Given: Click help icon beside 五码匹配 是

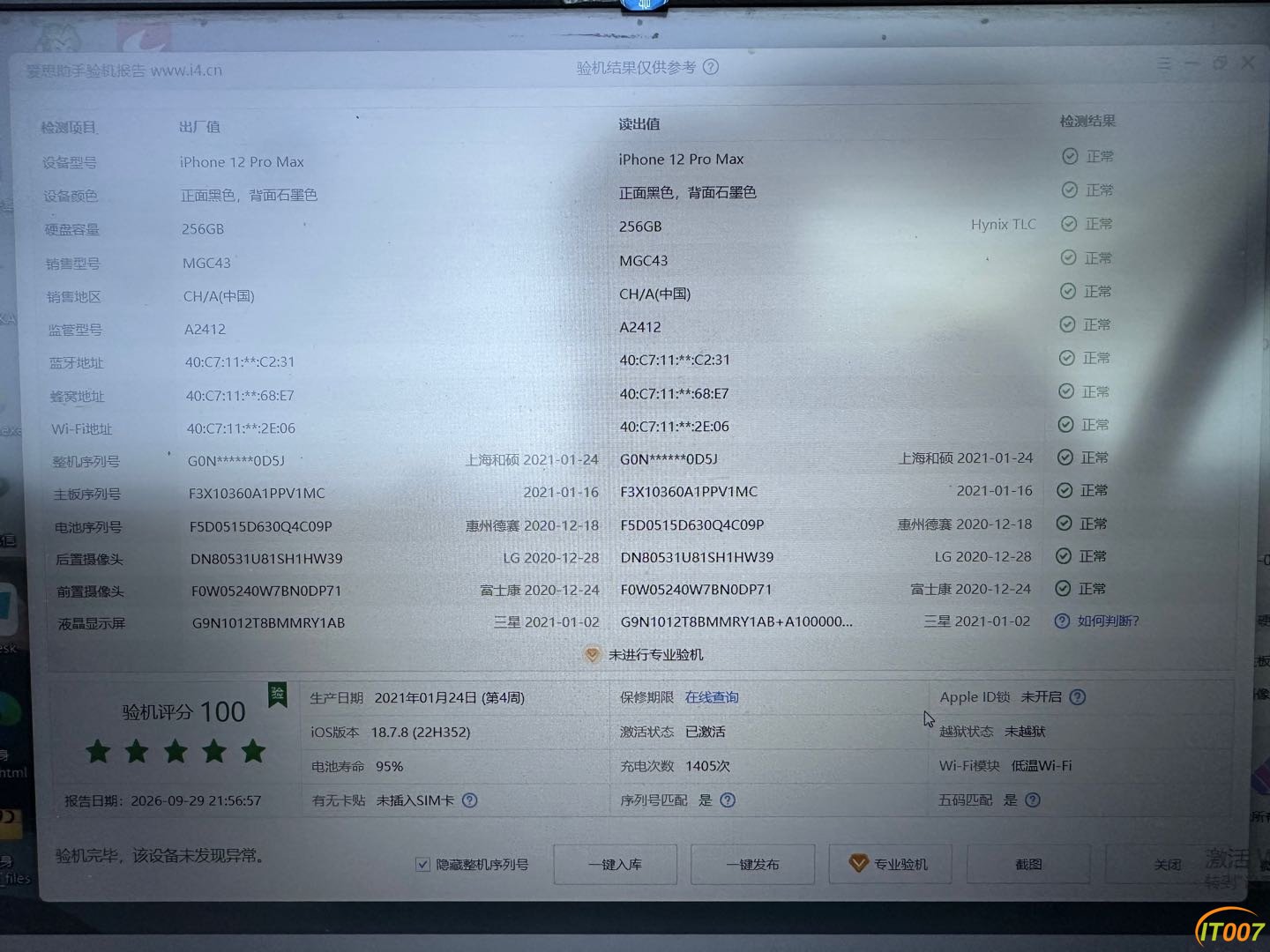Looking at the screenshot, I should click(1033, 800).
